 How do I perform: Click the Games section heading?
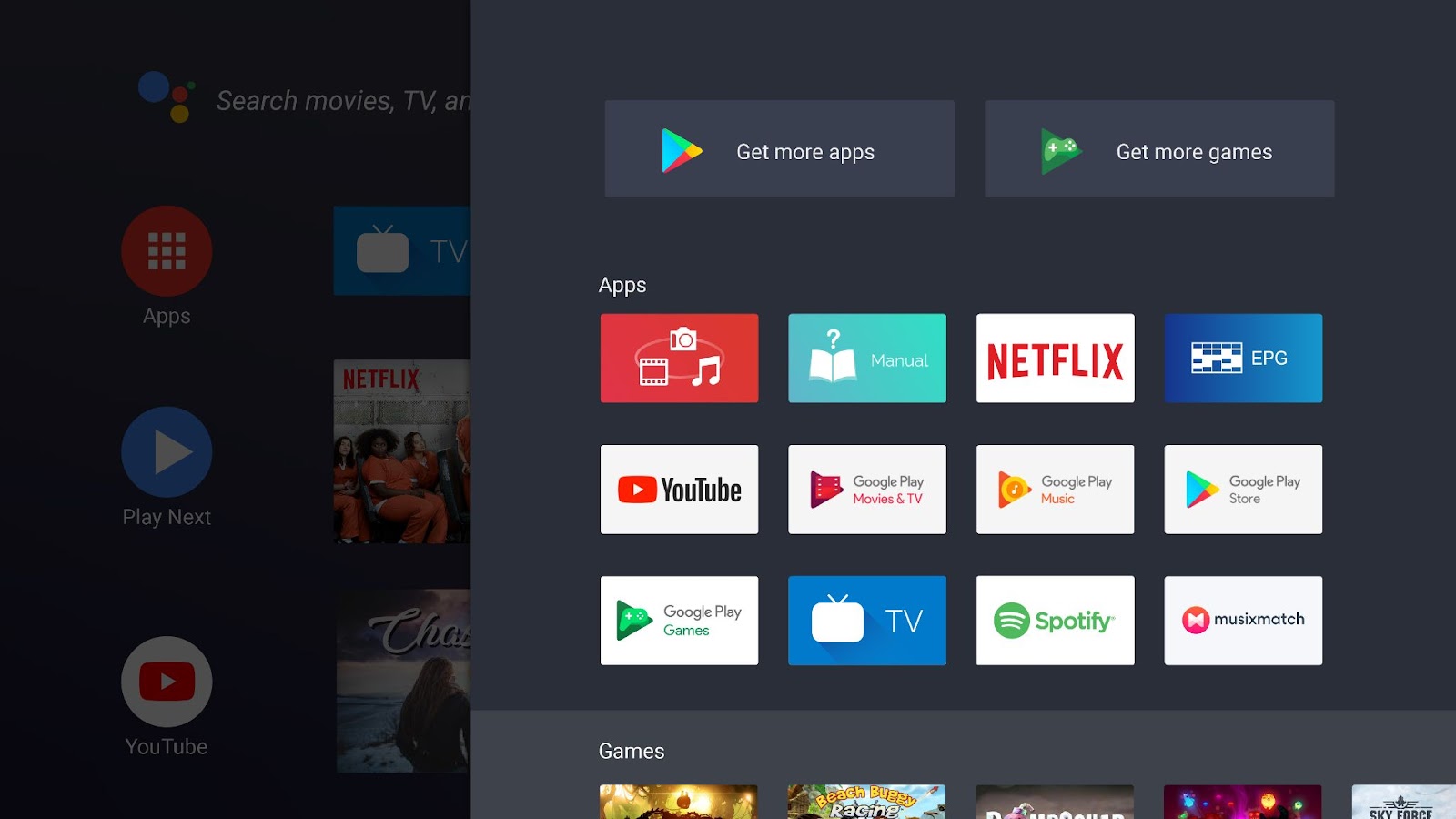(632, 751)
